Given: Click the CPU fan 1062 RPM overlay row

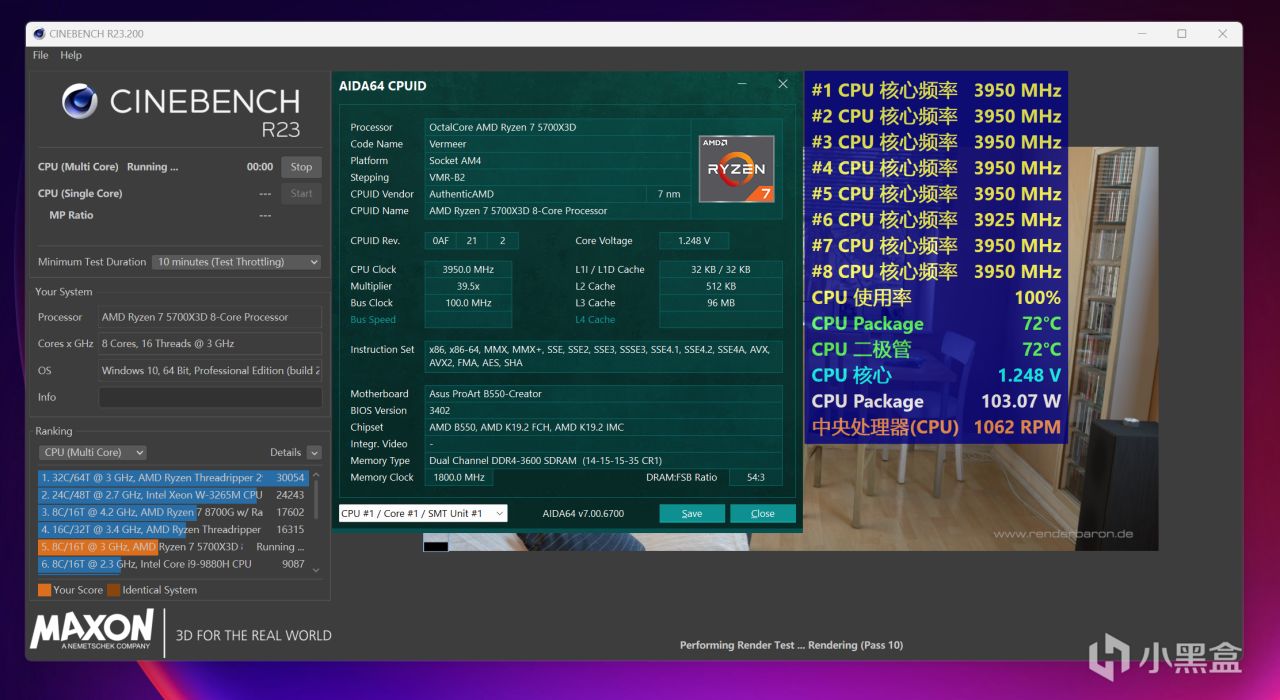Looking at the screenshot, I should tap(936, 428).
